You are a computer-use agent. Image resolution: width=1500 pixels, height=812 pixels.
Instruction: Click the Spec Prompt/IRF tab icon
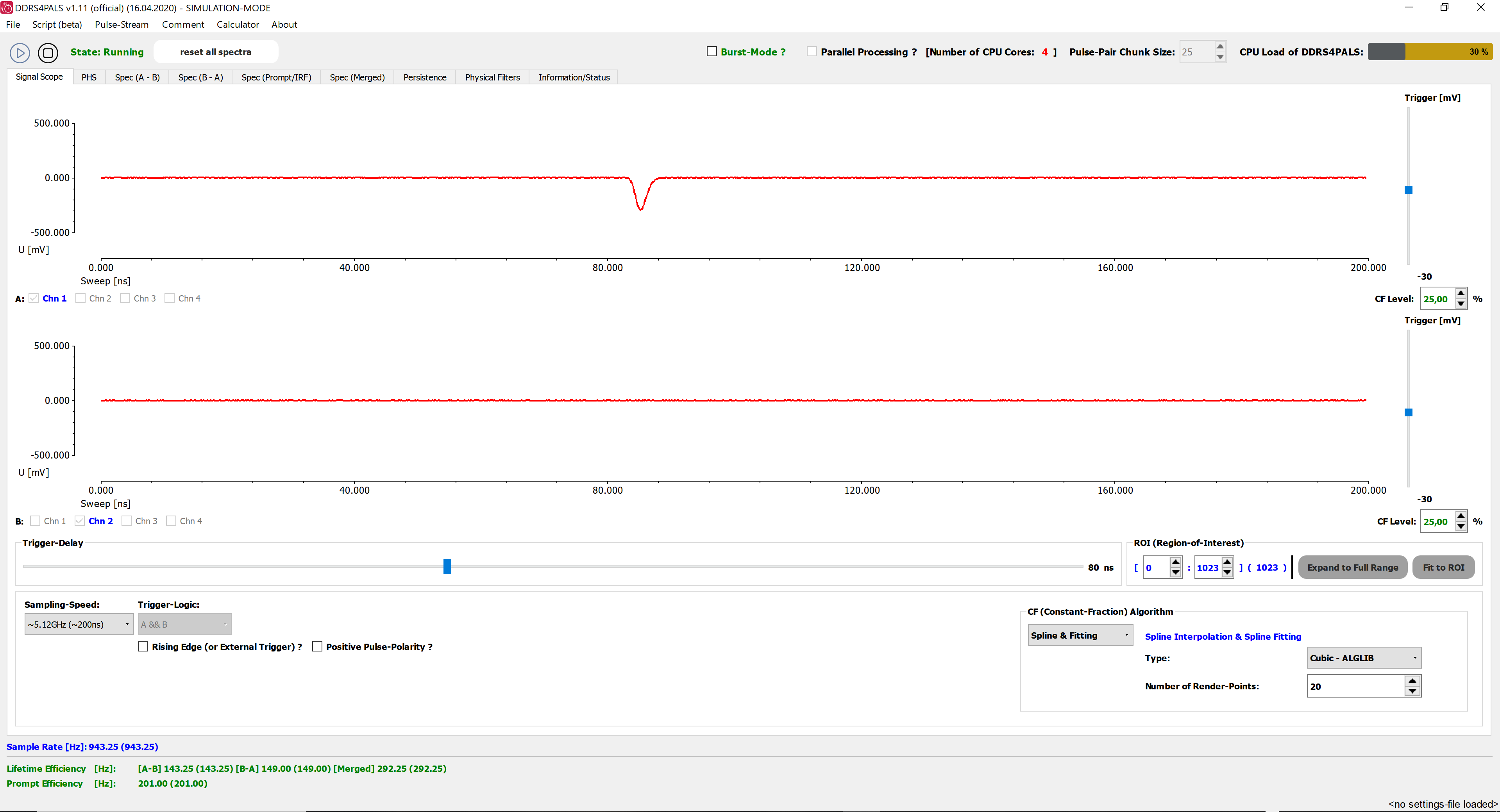pyautogui.click(x=275, y=77)
